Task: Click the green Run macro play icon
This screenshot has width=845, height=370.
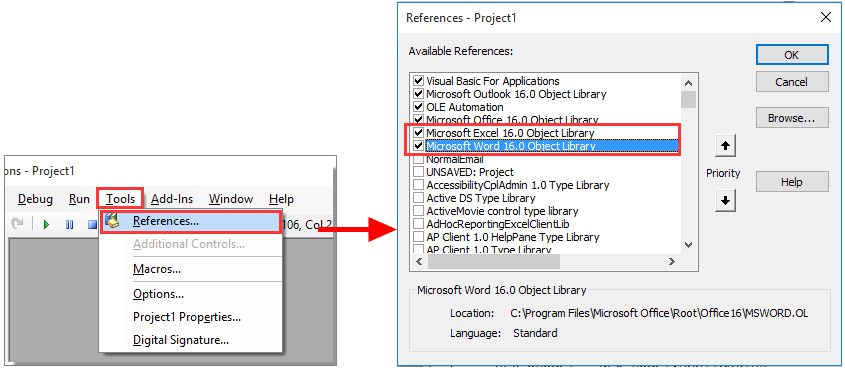Action: click(47, 225)
